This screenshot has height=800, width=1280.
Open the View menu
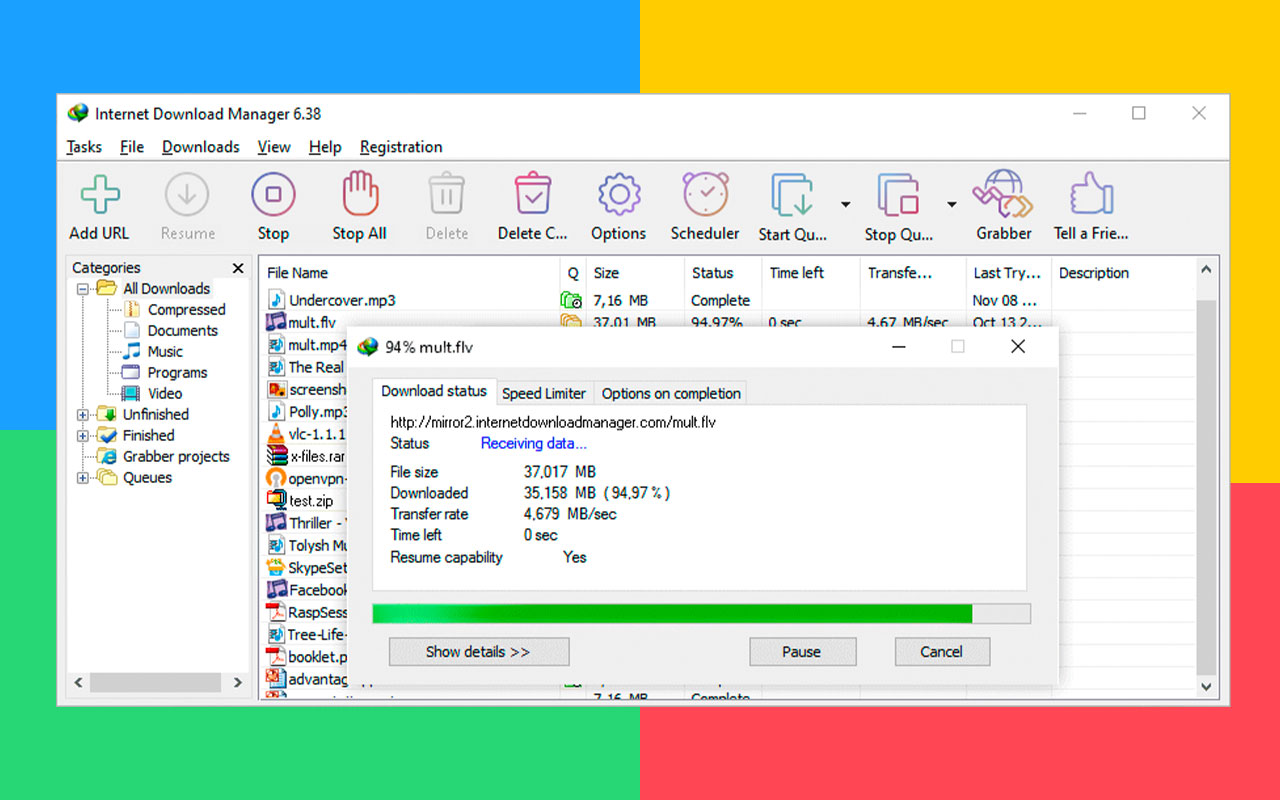pos(274,147)
